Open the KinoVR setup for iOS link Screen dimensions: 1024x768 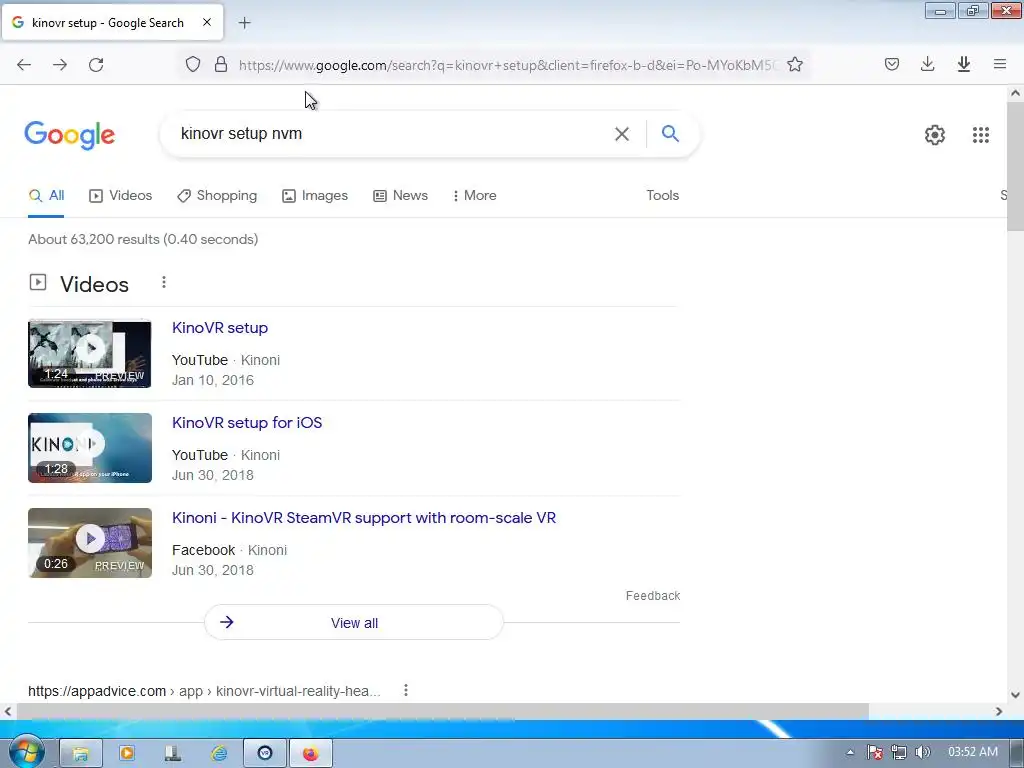coord(247,423)
